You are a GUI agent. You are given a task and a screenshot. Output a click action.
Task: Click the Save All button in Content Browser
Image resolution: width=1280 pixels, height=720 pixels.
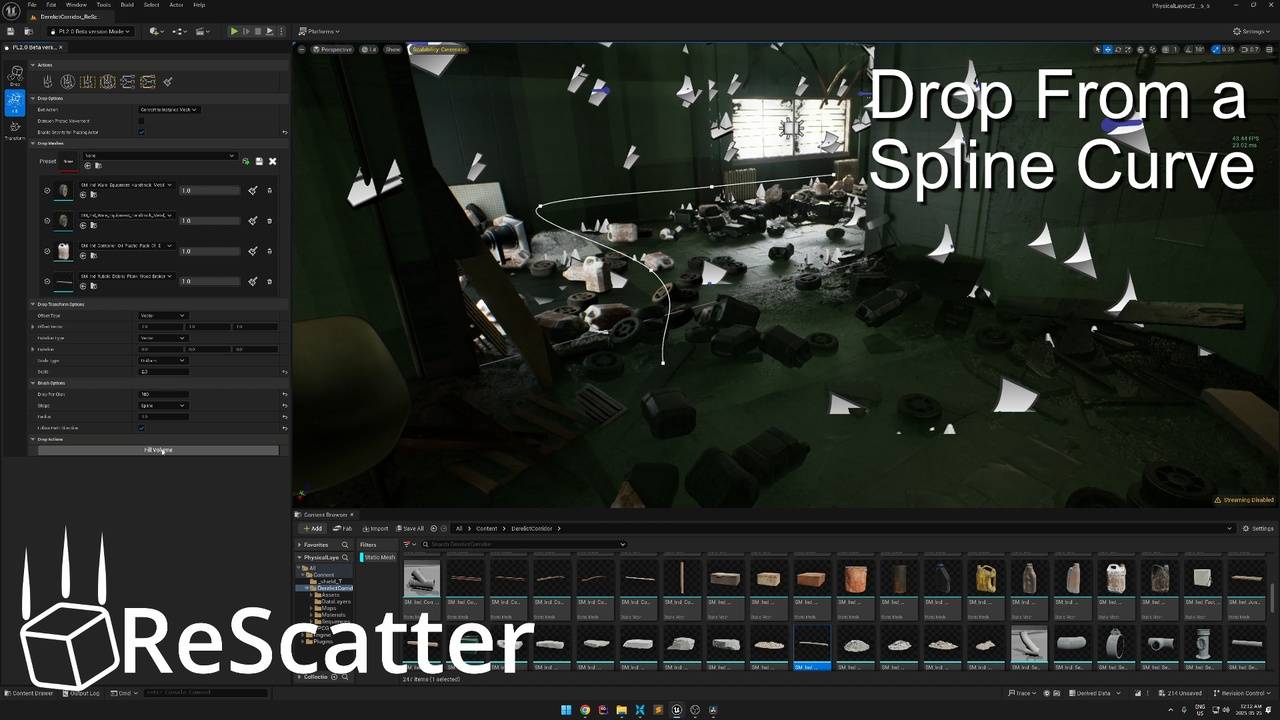point(410,528)
